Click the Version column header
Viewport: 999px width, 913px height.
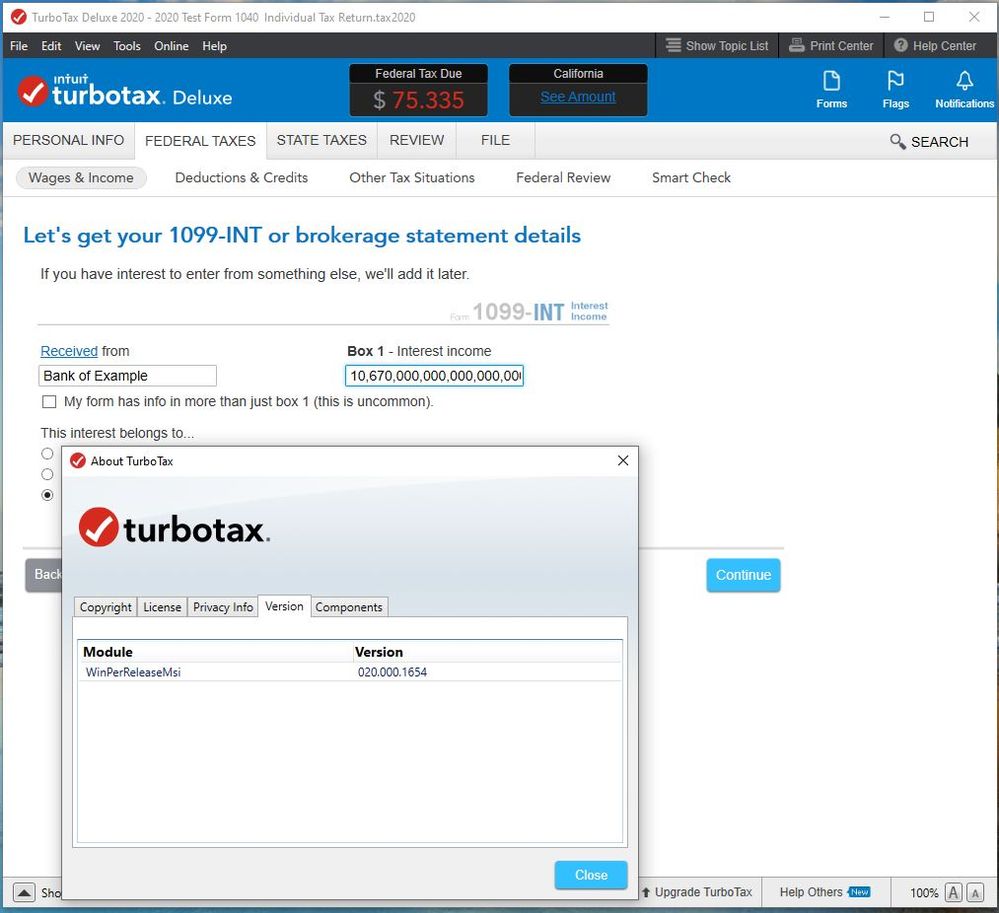[487, 652]
